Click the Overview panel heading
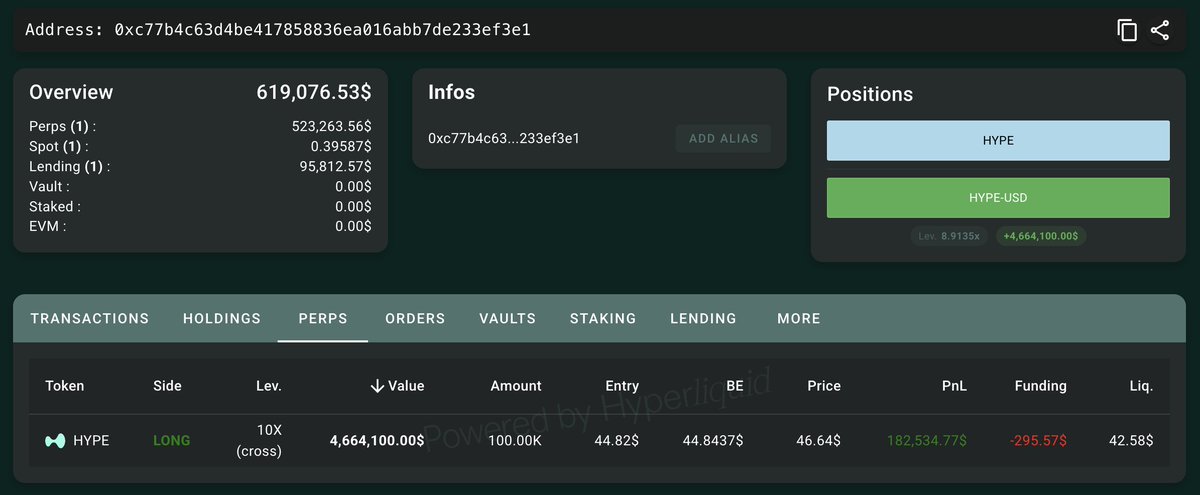The image size is (1200, 495). (71, 92)
